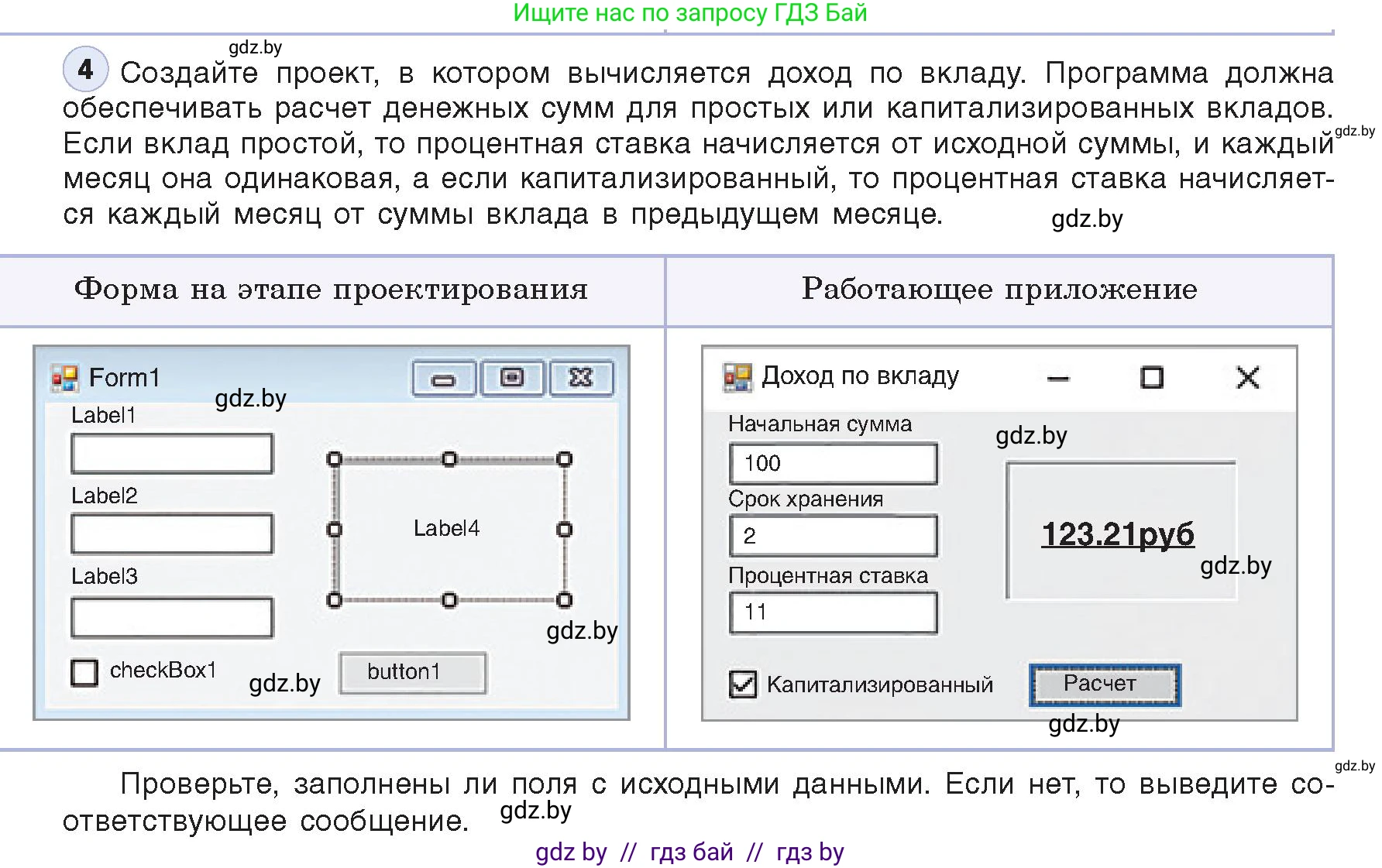This screenshot has height=868, width=1382.
Task: Click the Form1 window icon
Action: coord(67,377)
